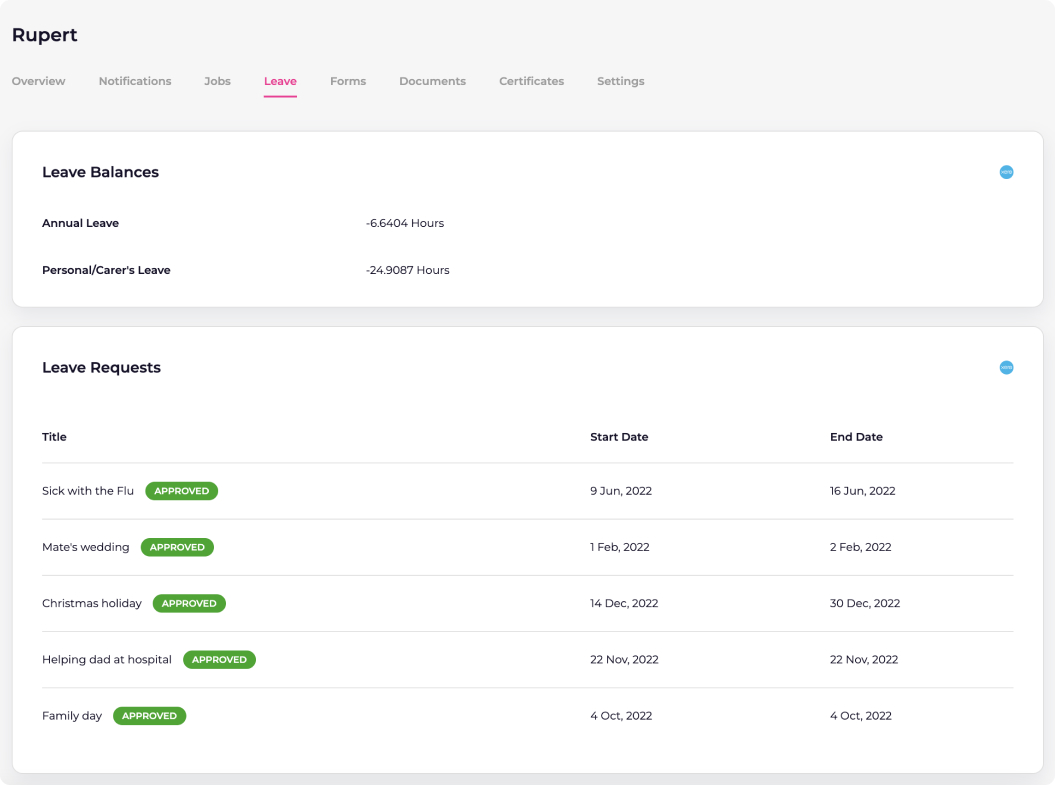The image size is (1055, 785).
Task: Click the Title column header
Action: click(x=54, y=437)
